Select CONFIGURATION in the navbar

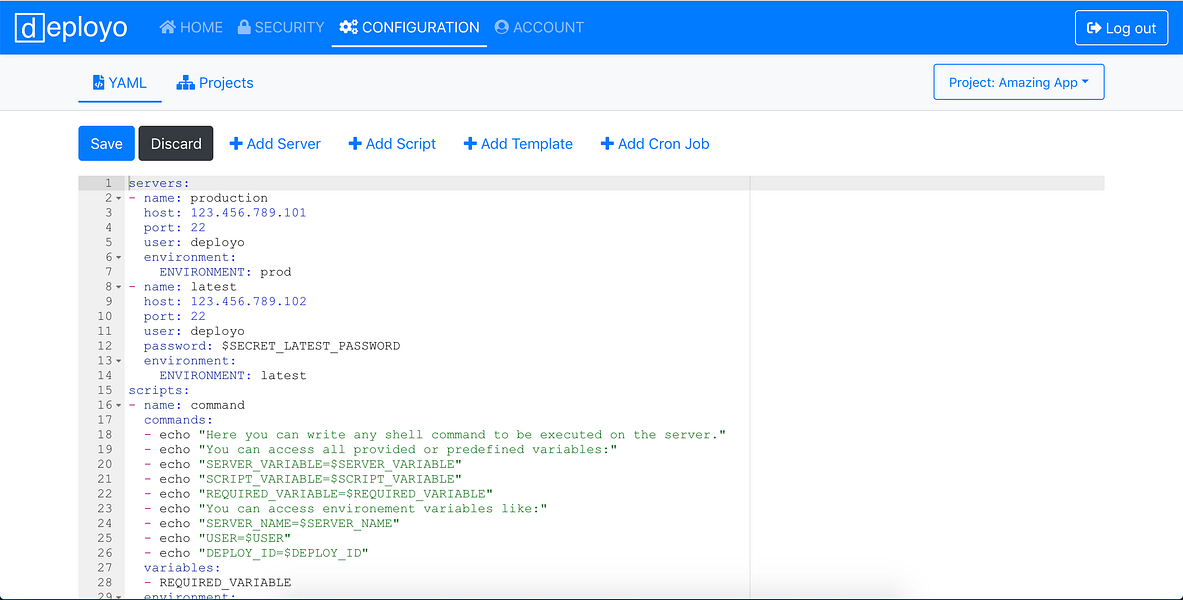click(409, 27)
